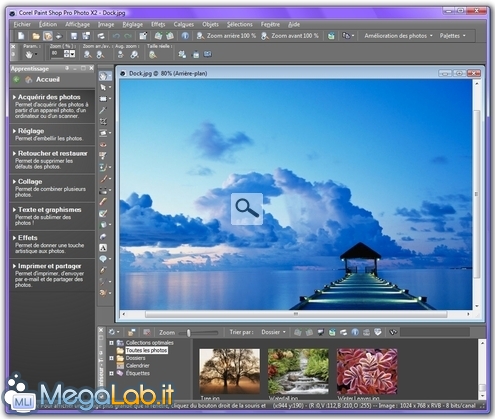Open the Effets menu
Image resolution: width=495 pixels, height=419 pixels.
158,24
